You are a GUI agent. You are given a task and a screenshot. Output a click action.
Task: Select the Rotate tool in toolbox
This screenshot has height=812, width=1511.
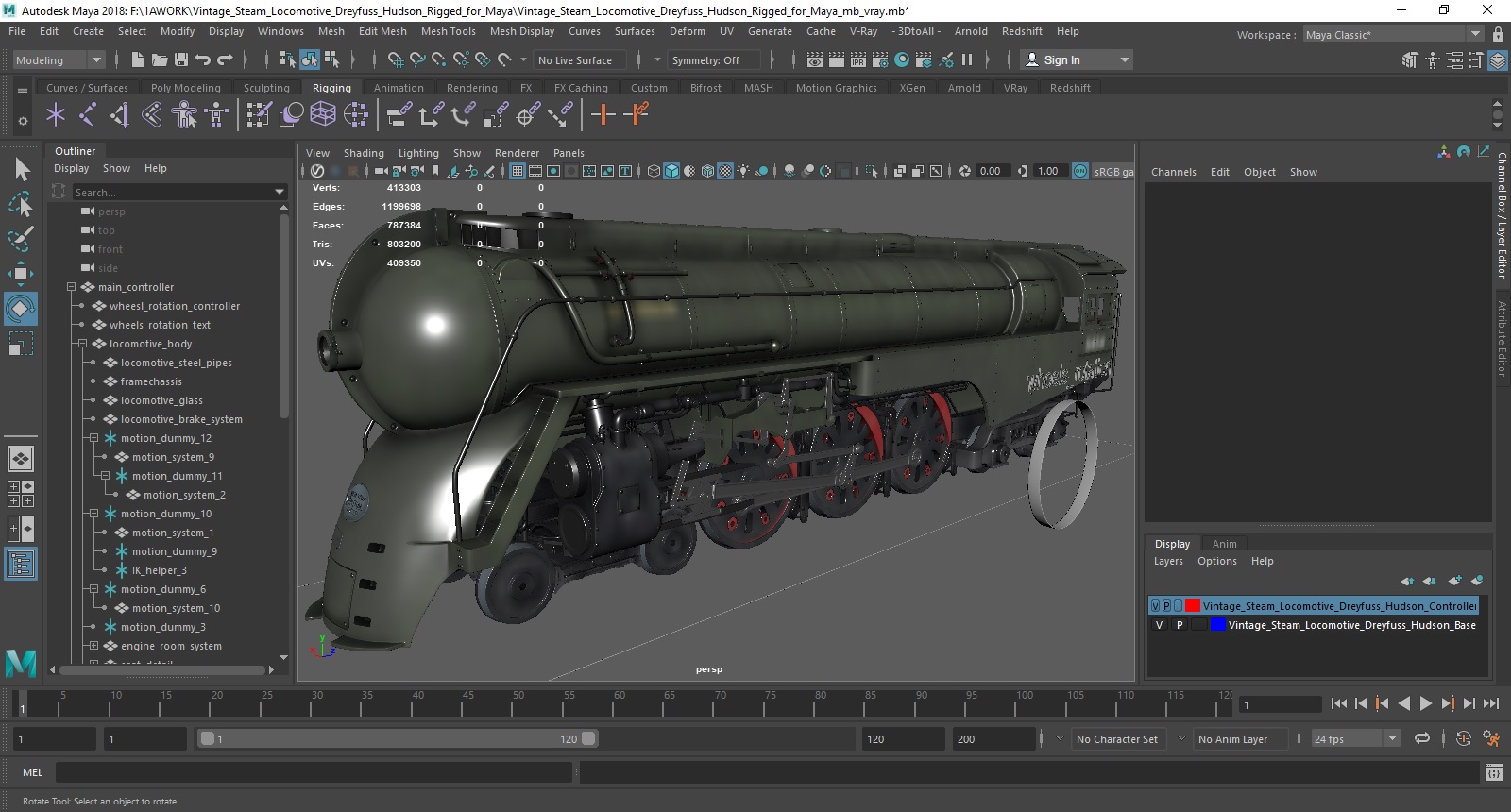[20, 309]
